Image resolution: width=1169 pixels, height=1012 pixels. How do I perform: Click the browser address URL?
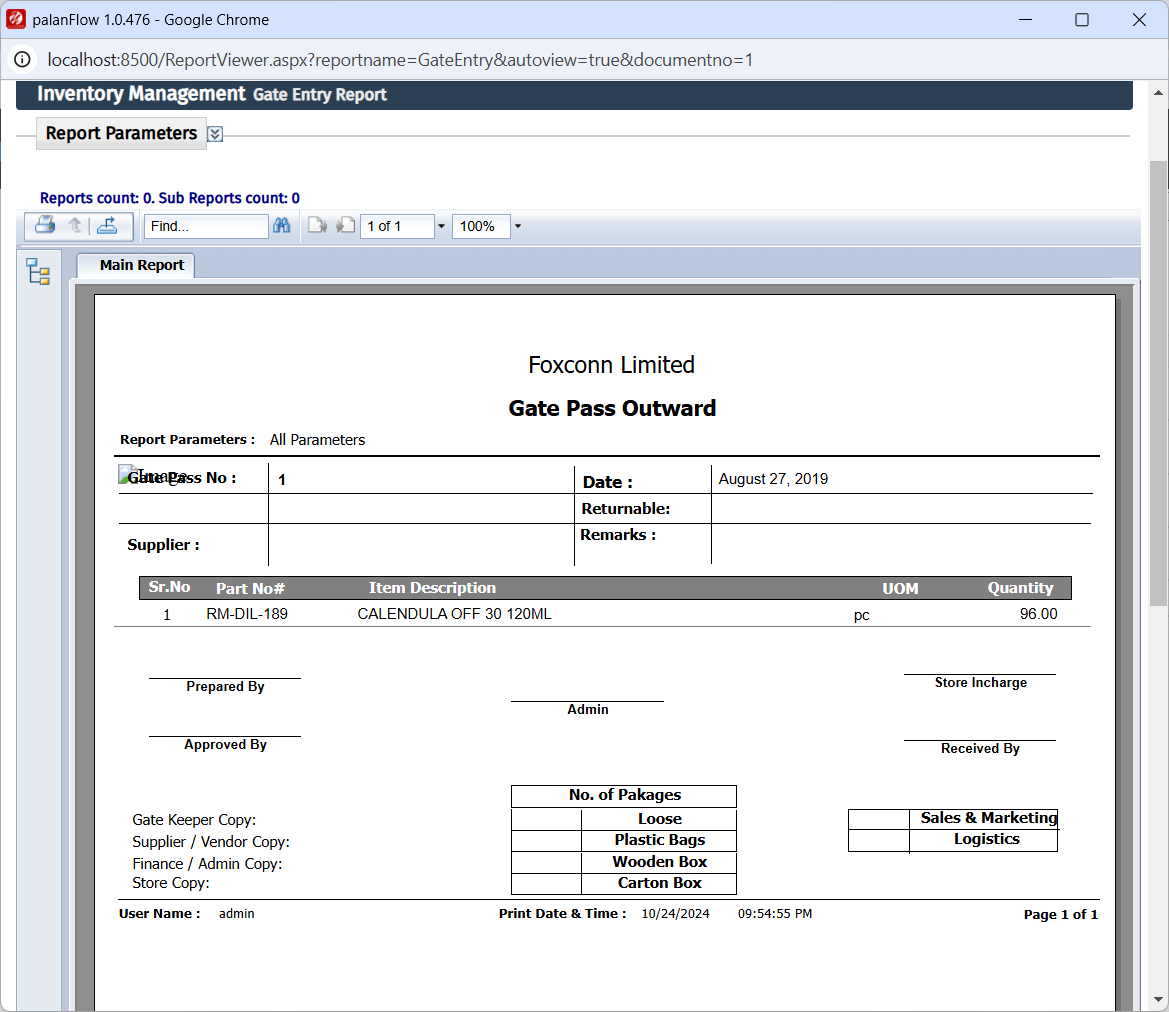pyautogui.click(x=400, y=60)
